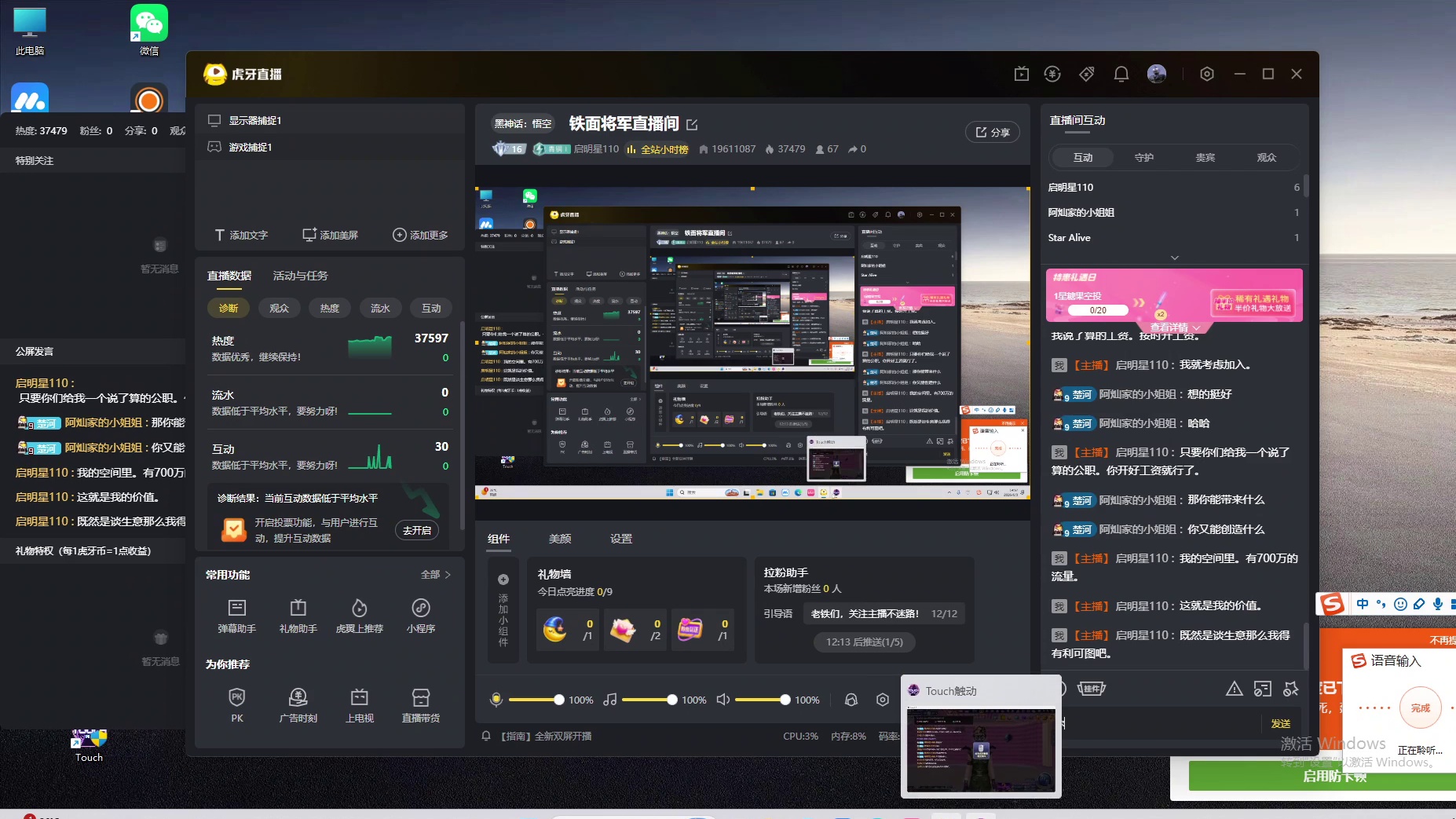1456x819 pixels.
Task: Open 广告时刻 ad moment
Action: click(298, 705)
